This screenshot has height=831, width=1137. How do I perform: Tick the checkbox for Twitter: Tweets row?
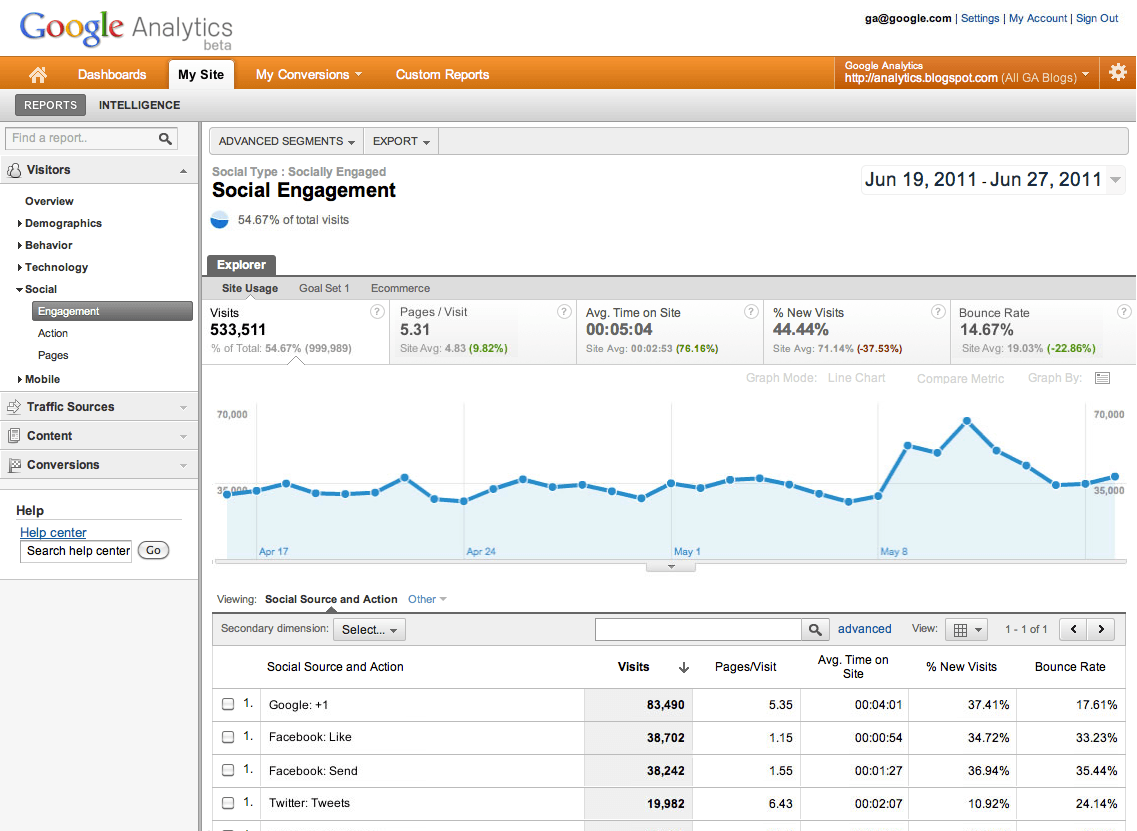coord(228,803)
